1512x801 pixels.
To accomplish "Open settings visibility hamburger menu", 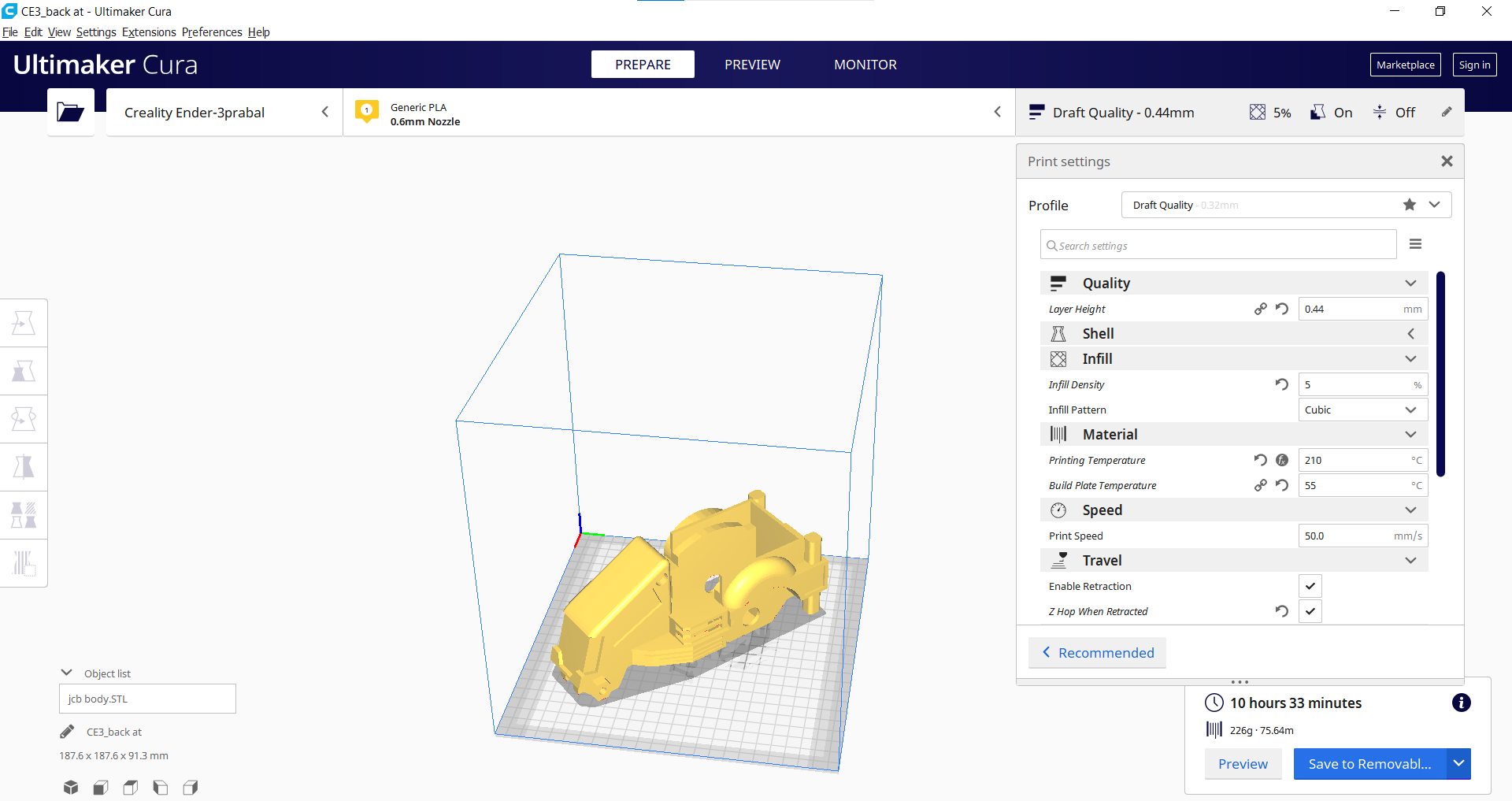I will 1415,244.
